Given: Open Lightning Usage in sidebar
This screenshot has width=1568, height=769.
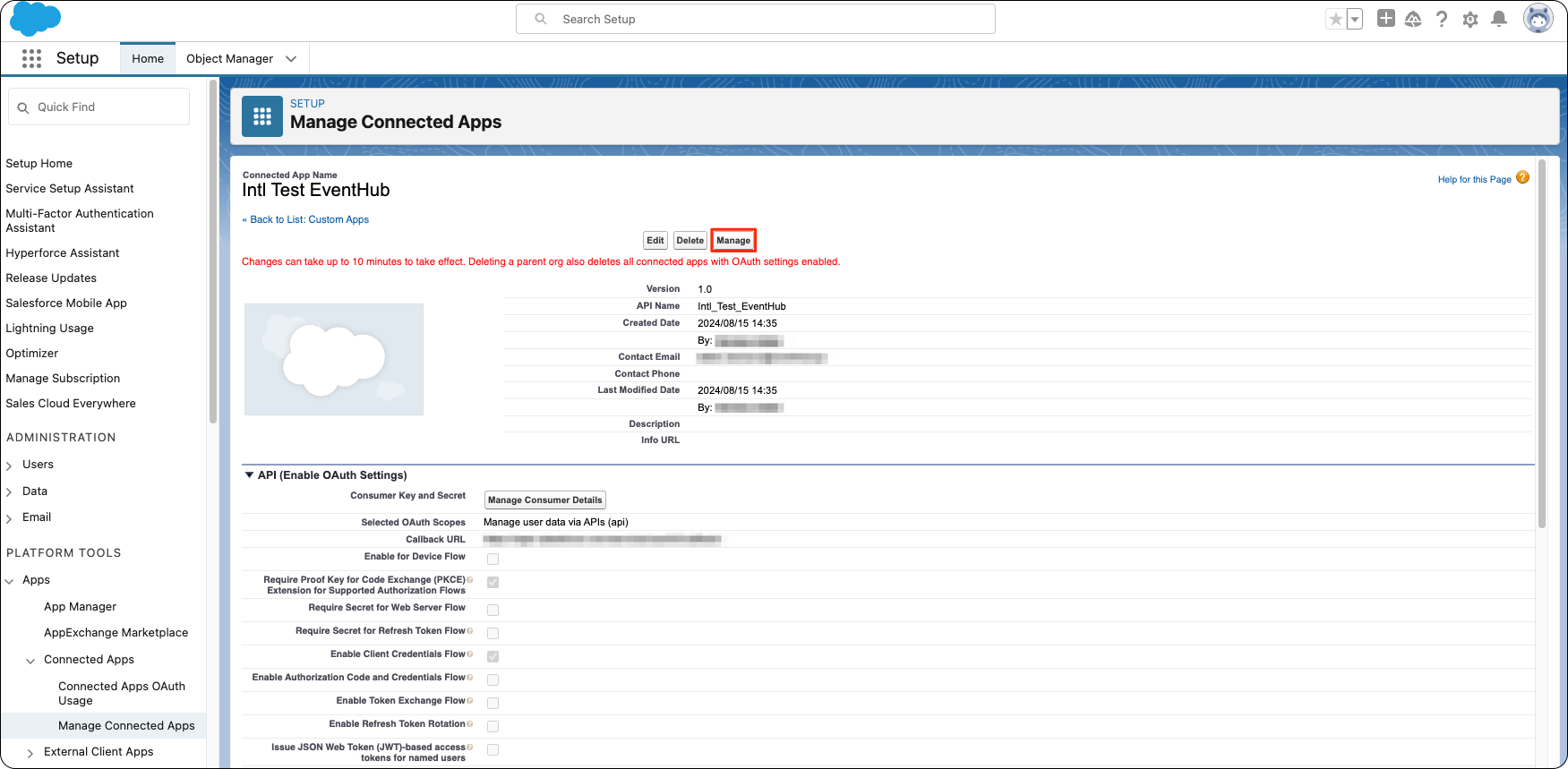Looking at the screenshot, I should coord(49,328).
